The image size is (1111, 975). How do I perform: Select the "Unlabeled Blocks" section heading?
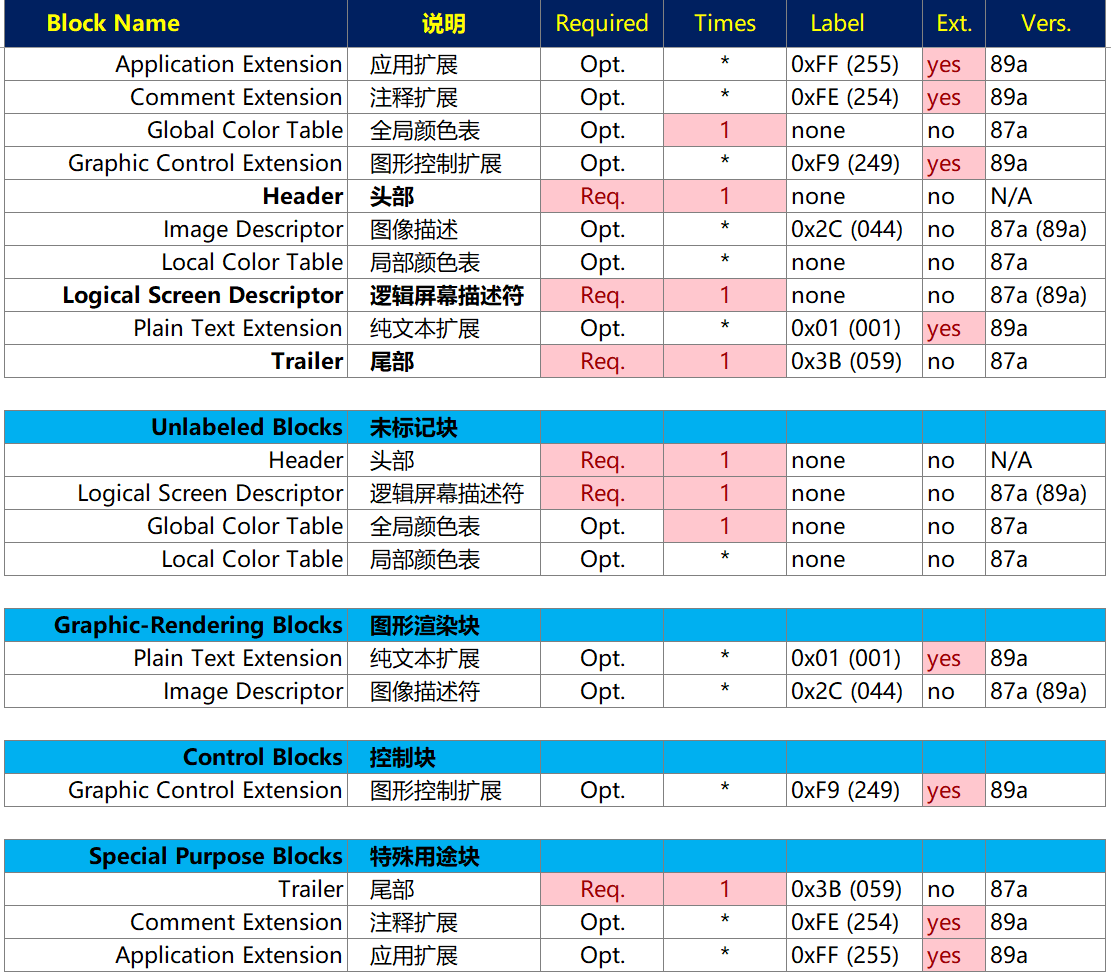coord(246,428)
